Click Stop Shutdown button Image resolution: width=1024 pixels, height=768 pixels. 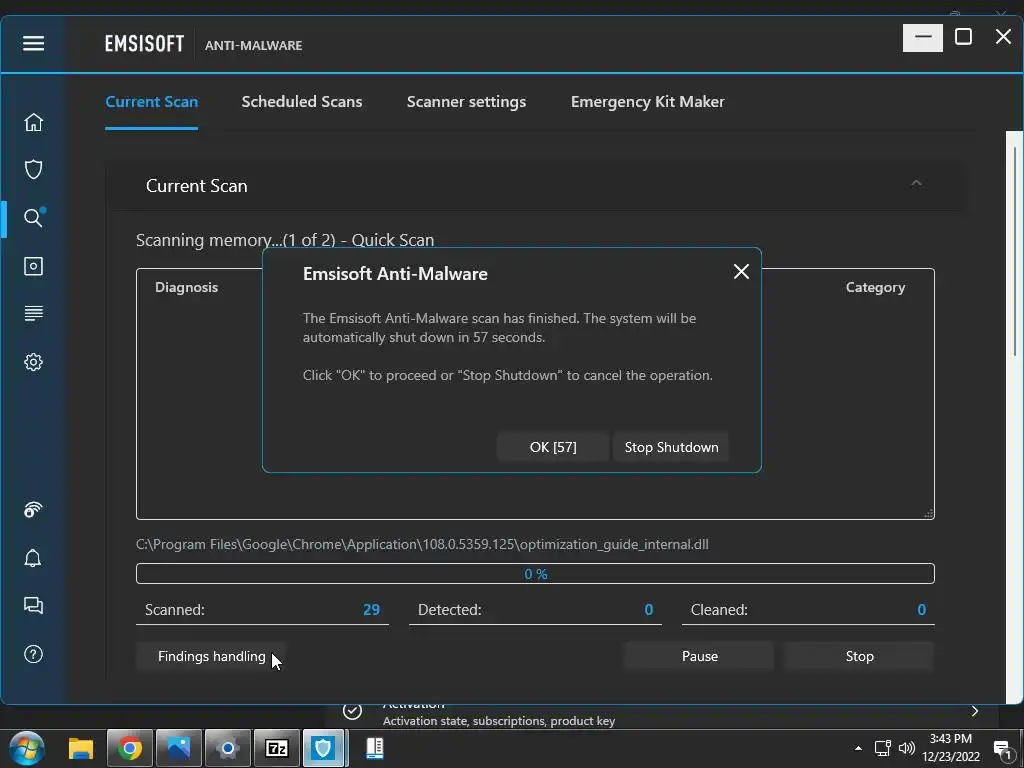[671, 447]
